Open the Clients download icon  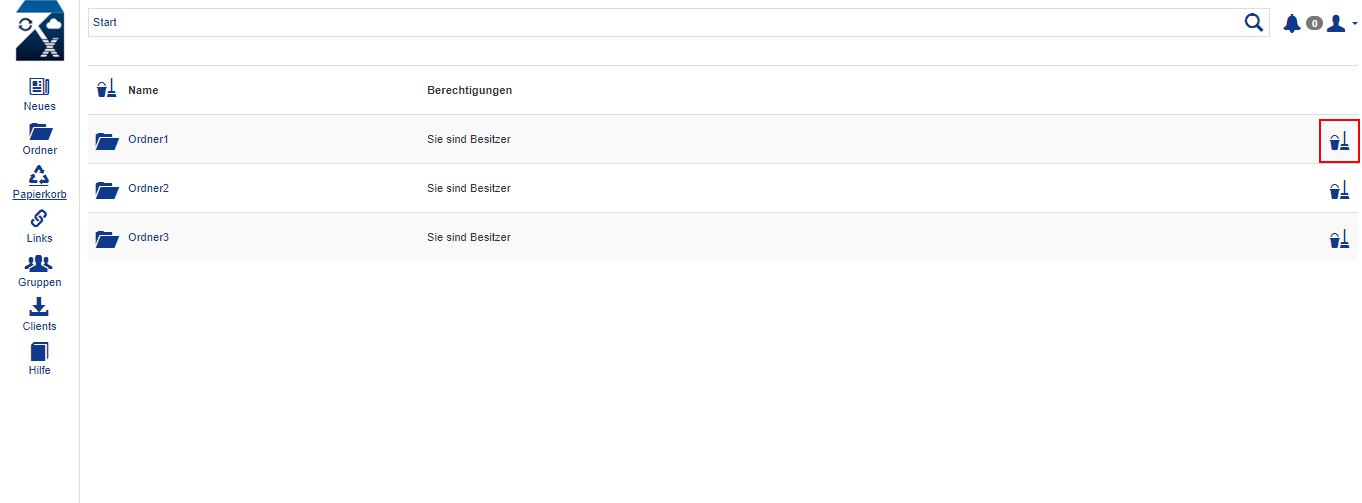(x=39, y=307)
